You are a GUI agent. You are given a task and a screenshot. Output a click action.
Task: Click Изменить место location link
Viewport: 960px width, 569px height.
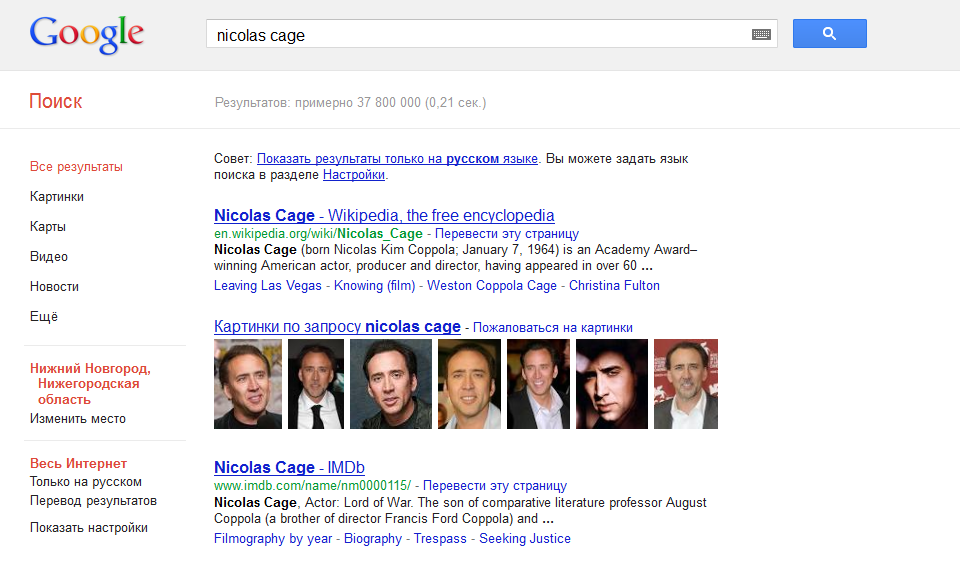coord(78,419)
